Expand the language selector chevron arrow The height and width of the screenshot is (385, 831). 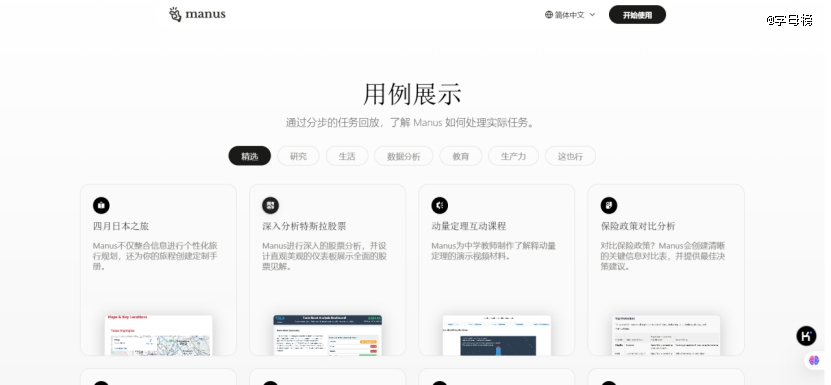click(x=593, y=15)
